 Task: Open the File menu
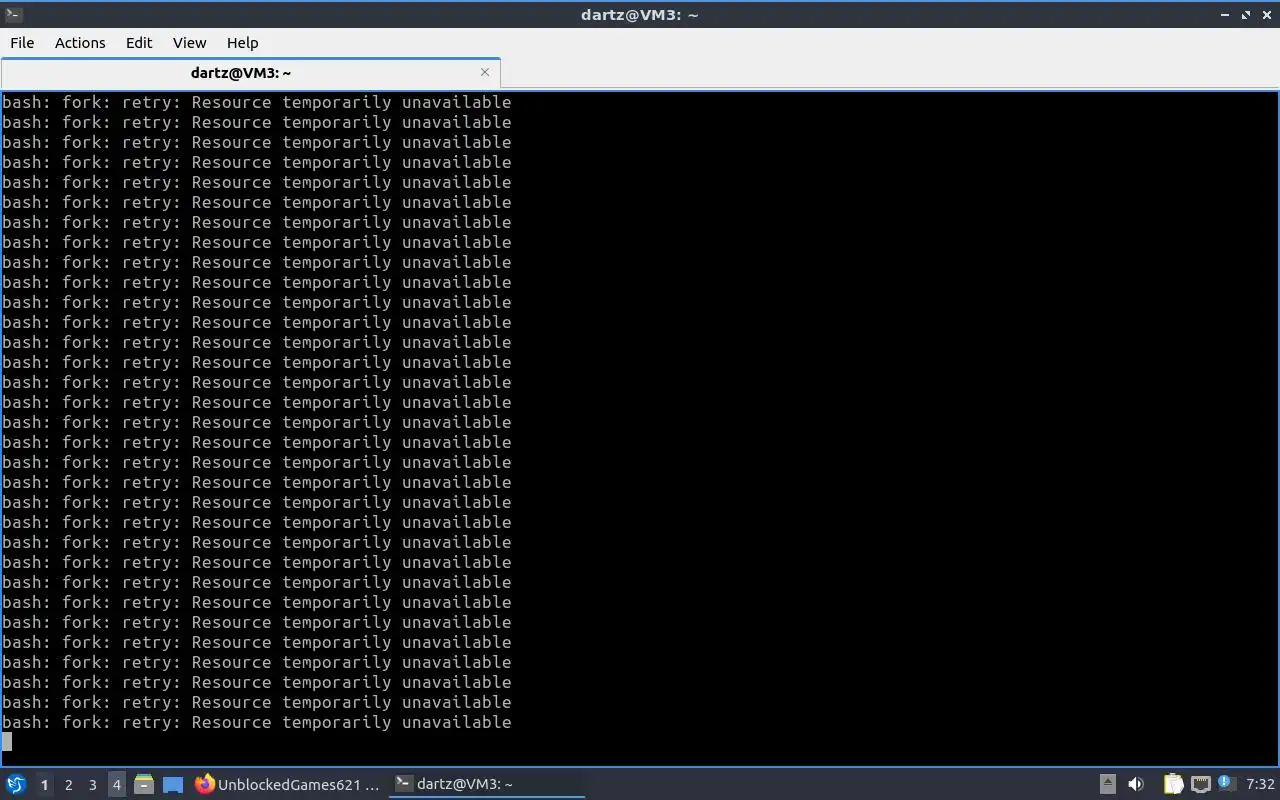click(x=22, y=43)
